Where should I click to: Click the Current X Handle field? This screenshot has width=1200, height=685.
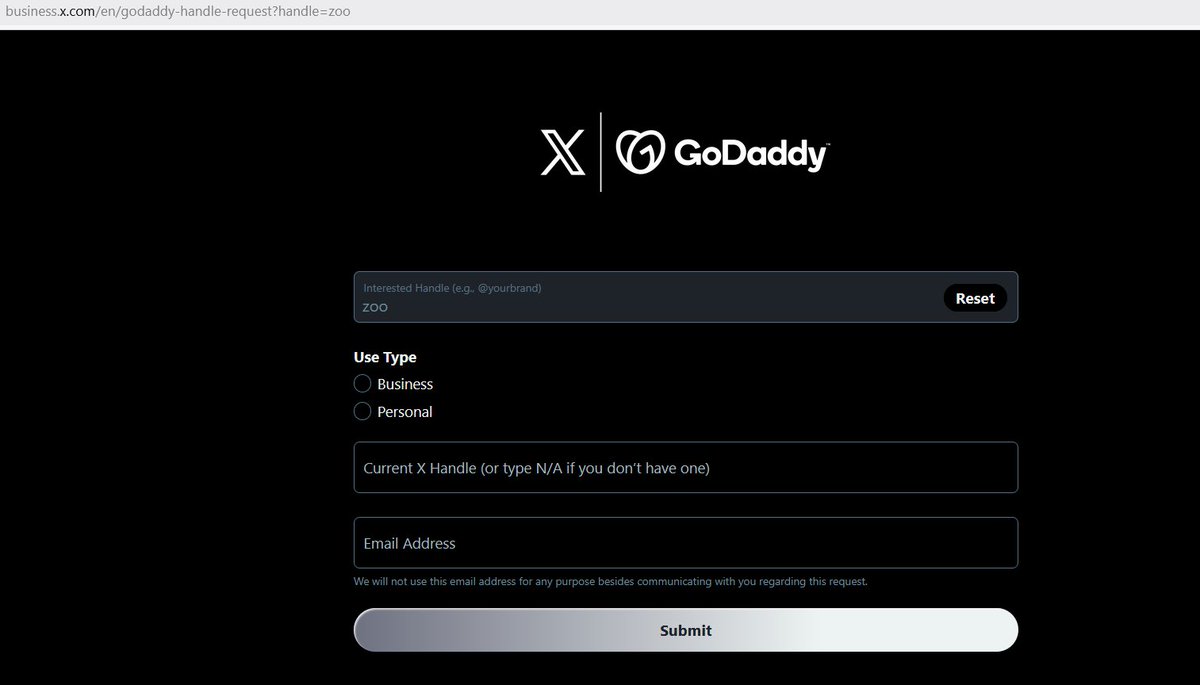click(686, 467)
